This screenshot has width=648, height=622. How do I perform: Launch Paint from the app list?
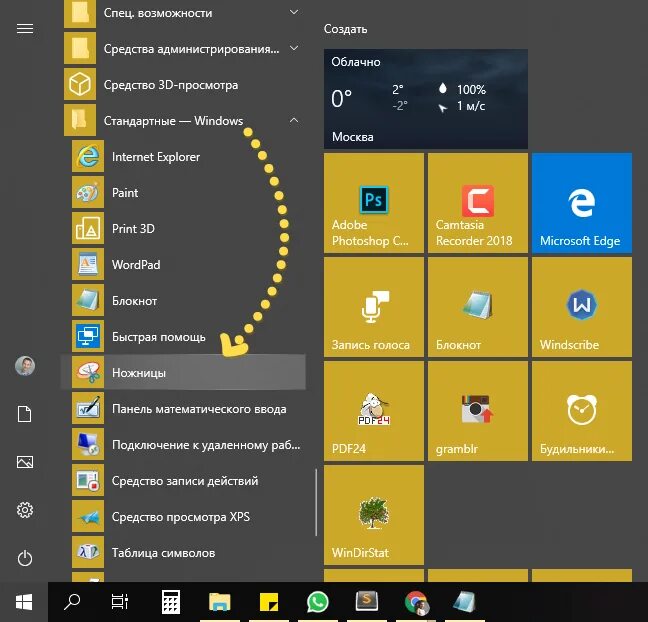click(184, 193)
